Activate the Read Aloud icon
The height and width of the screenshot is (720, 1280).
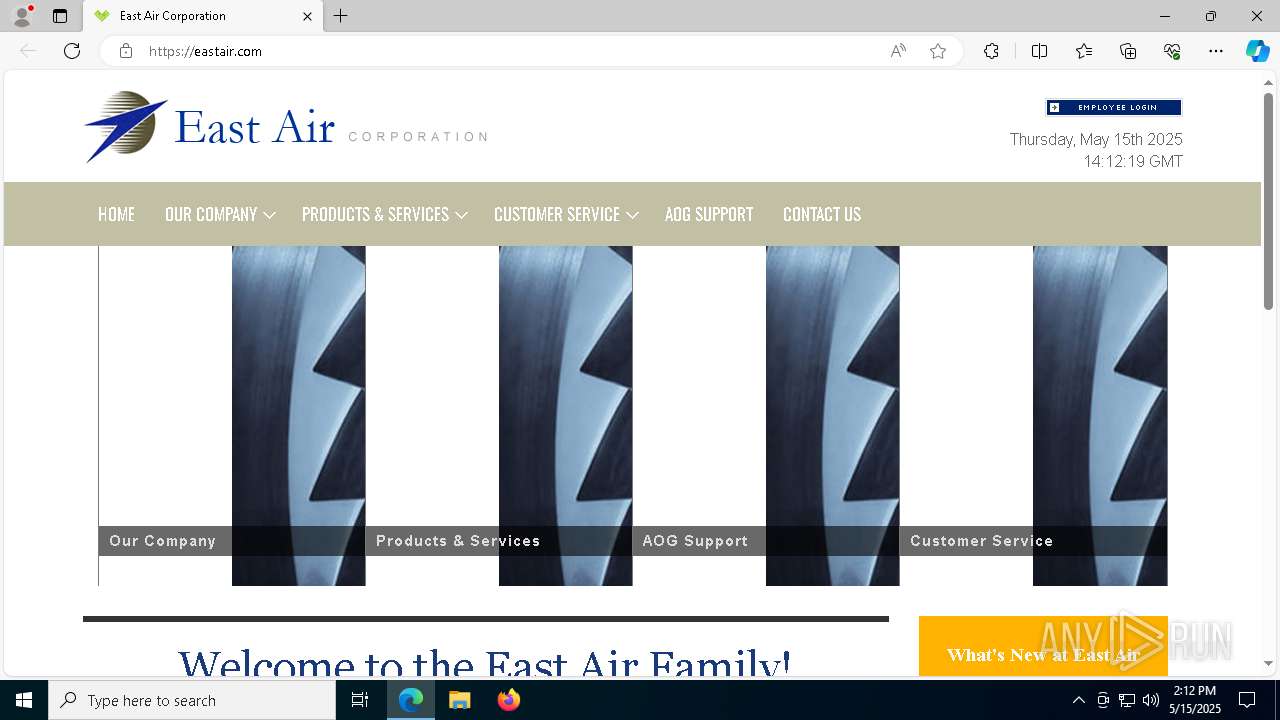898,51
